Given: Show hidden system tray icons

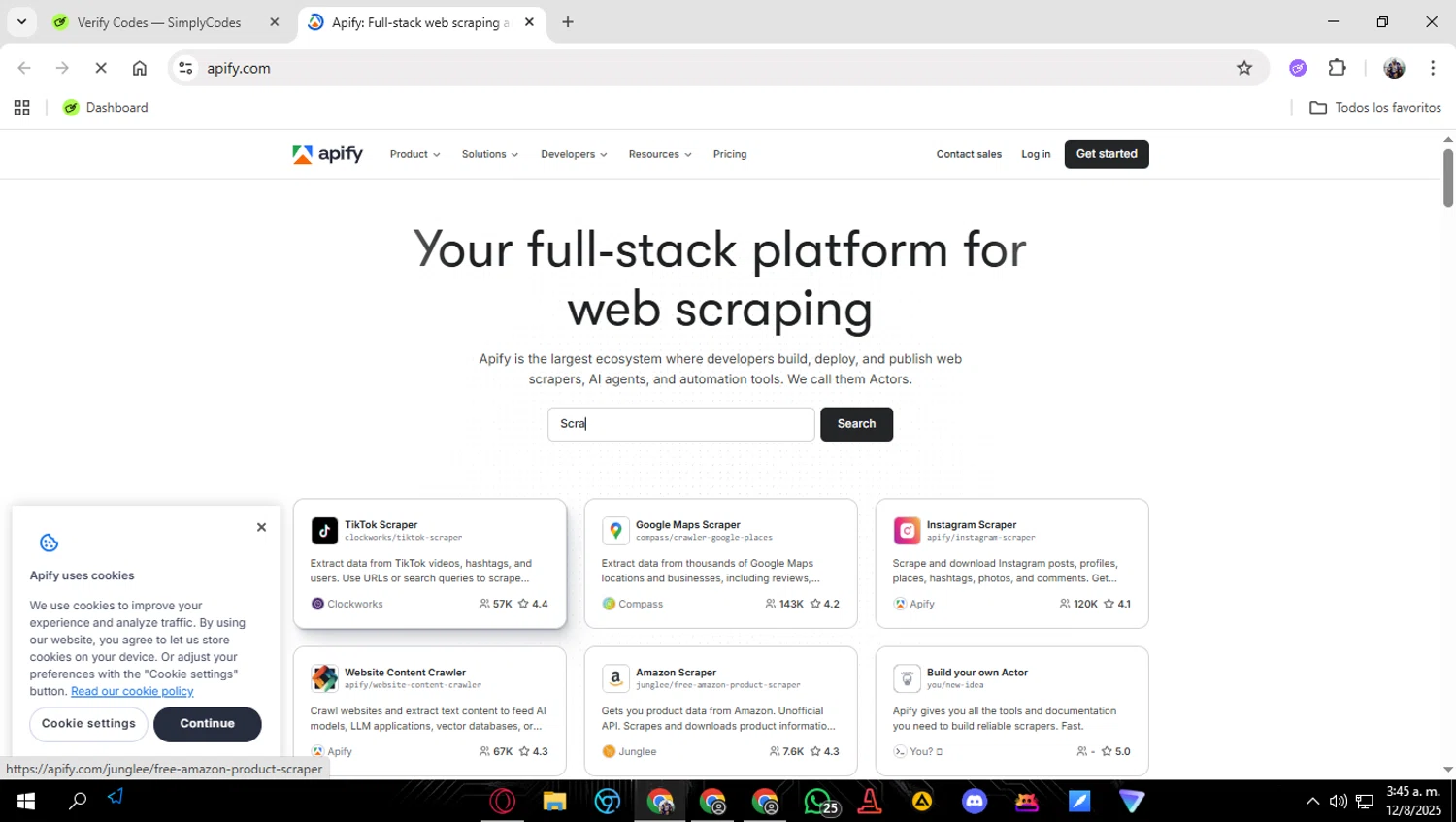Looking at the screenshot, I should coord(1312,802).
